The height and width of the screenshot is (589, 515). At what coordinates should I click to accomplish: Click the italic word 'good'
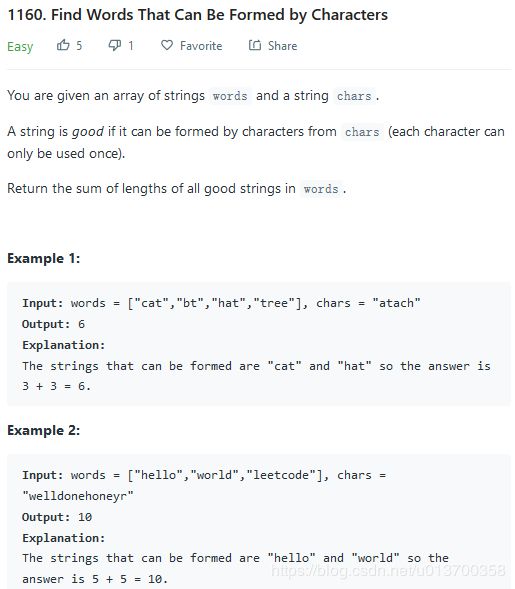[x=88, y=132]
